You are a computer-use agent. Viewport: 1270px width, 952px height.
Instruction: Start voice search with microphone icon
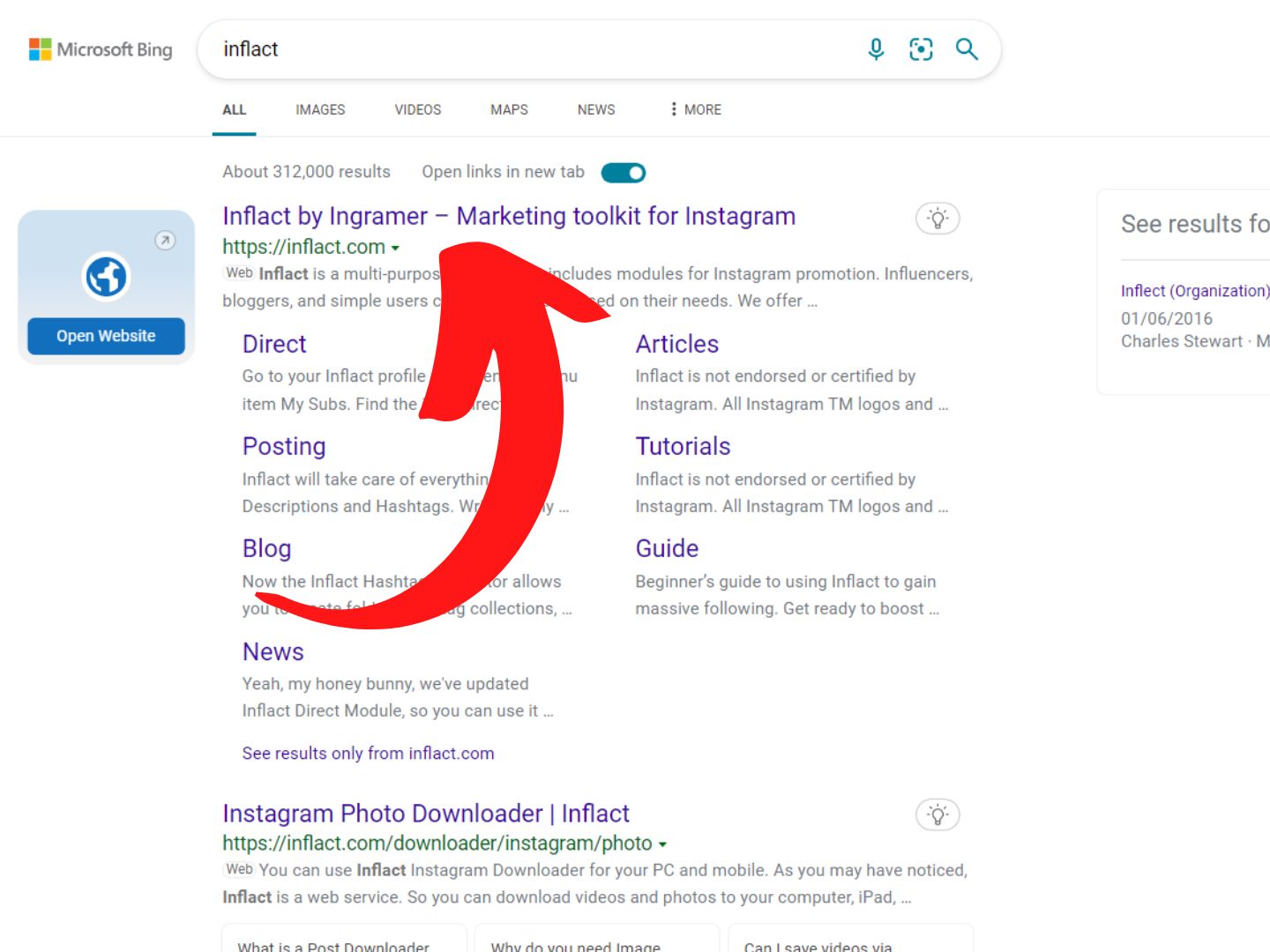tap(876, 49)
